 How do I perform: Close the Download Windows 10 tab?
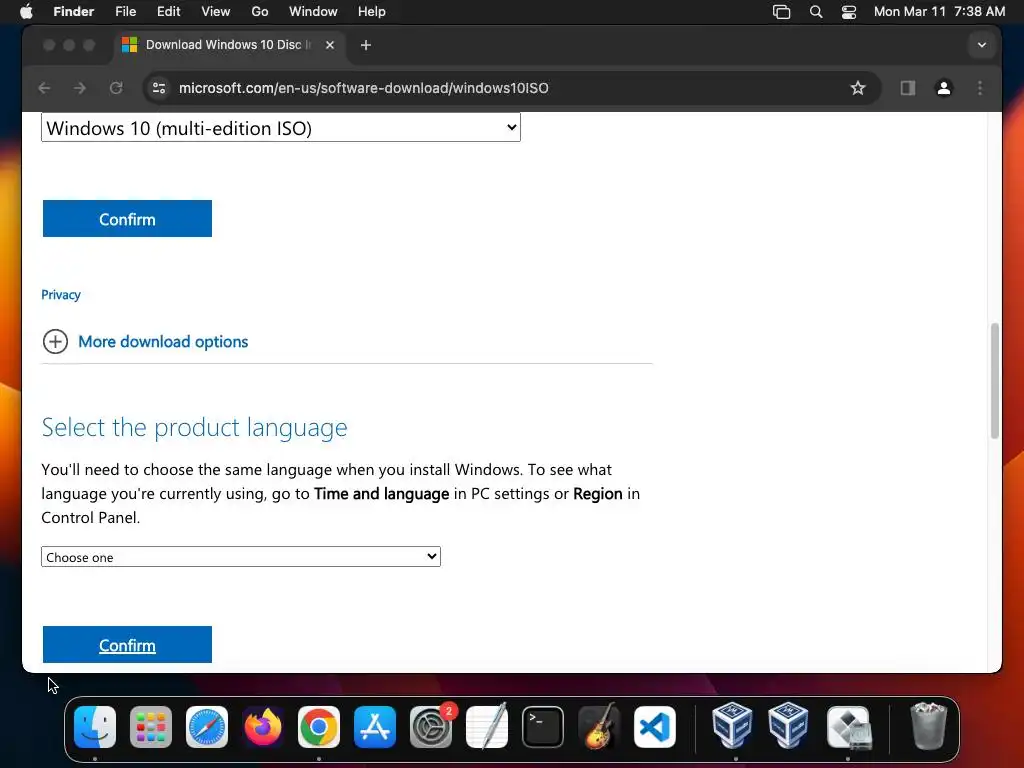[330, 44]
